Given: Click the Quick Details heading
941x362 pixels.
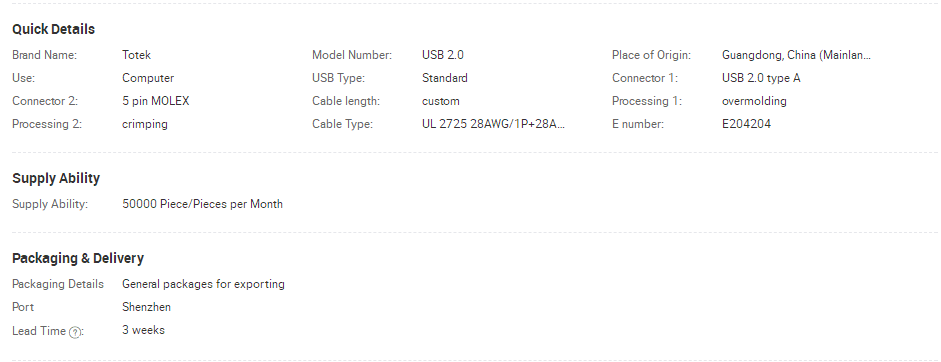Looking at the screenshot, I should [x=53, y=29].
